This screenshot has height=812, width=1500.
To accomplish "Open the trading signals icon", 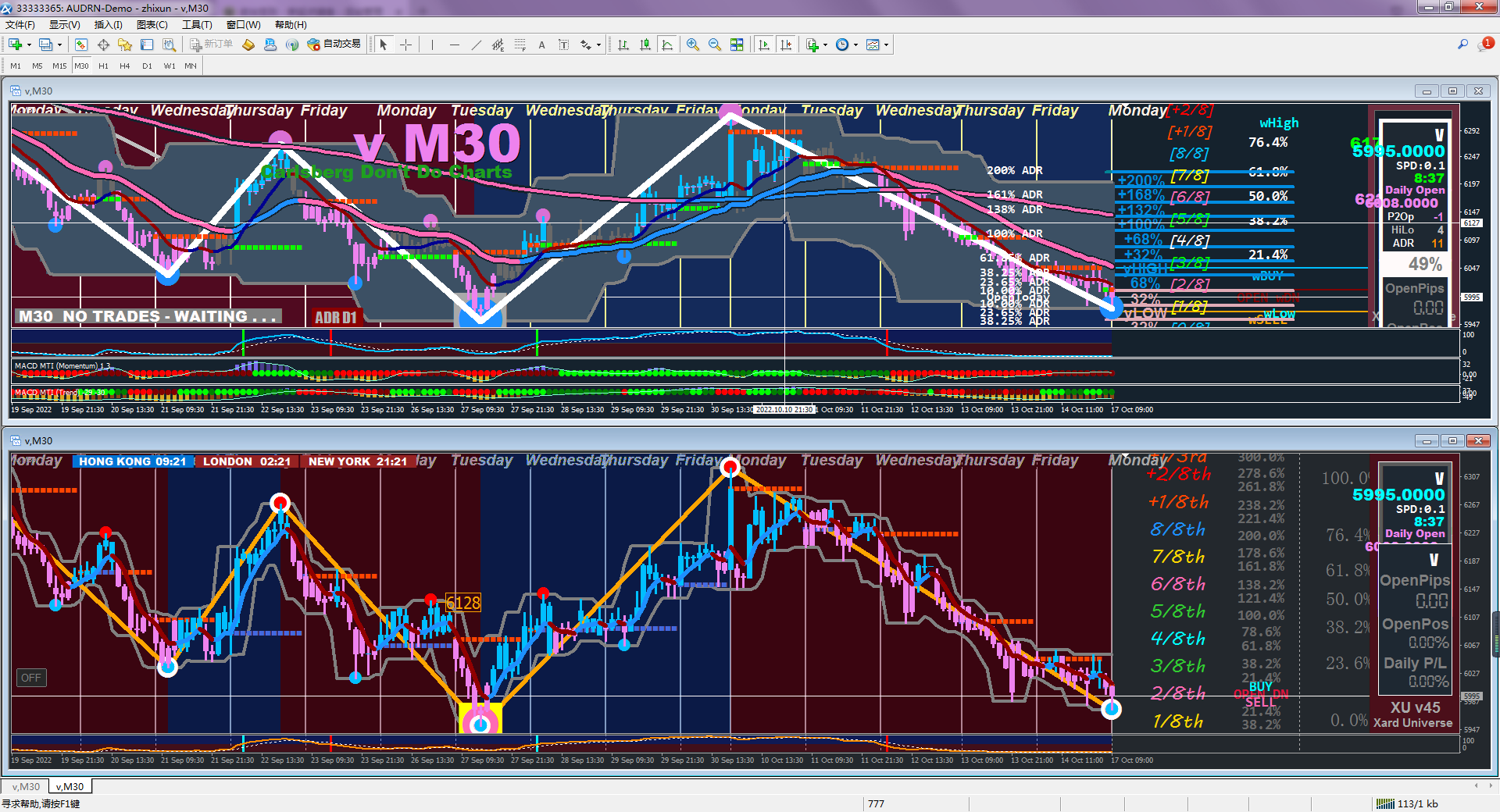I will 292,45.
